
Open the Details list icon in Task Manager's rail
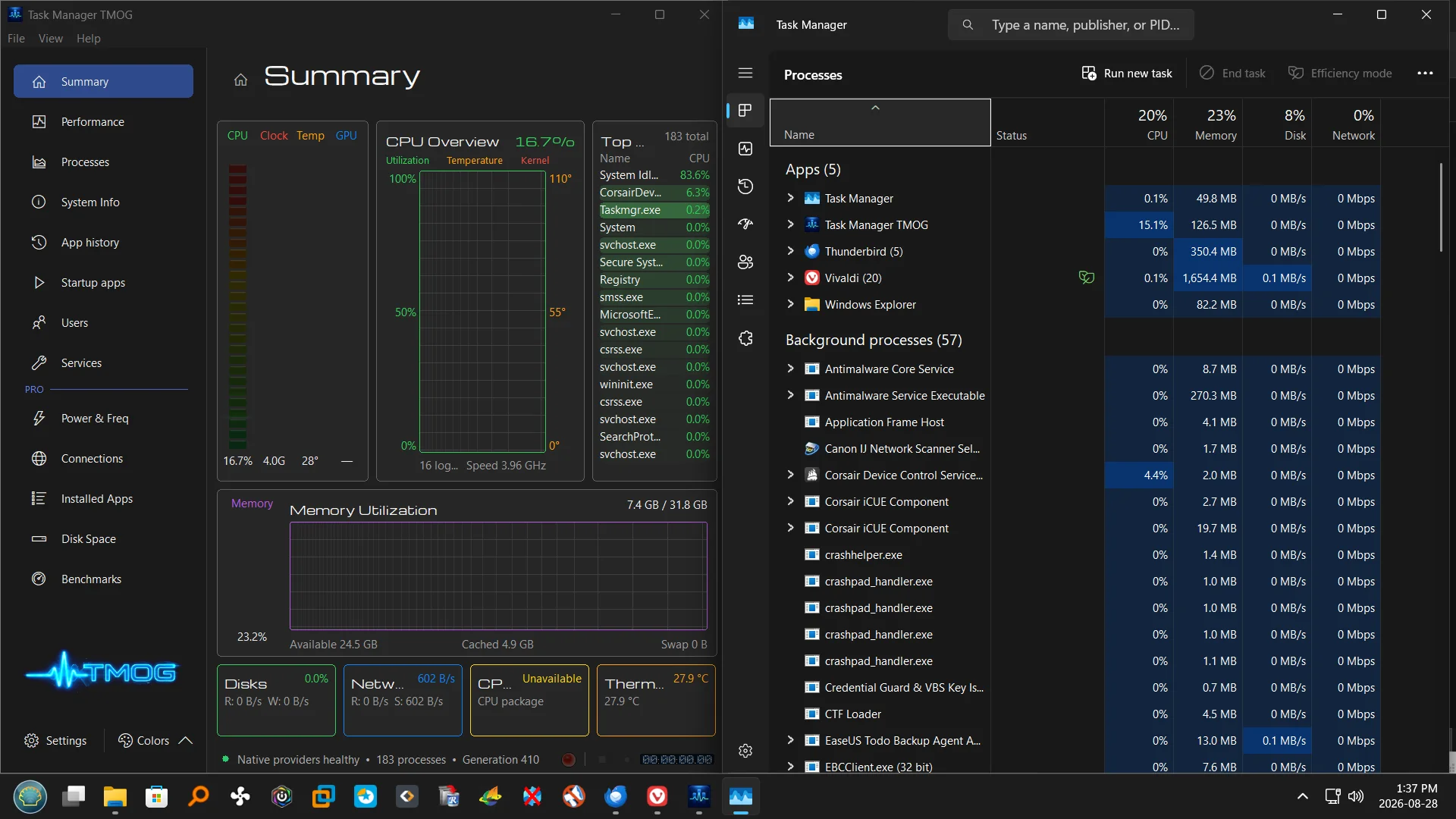(745, 300)
